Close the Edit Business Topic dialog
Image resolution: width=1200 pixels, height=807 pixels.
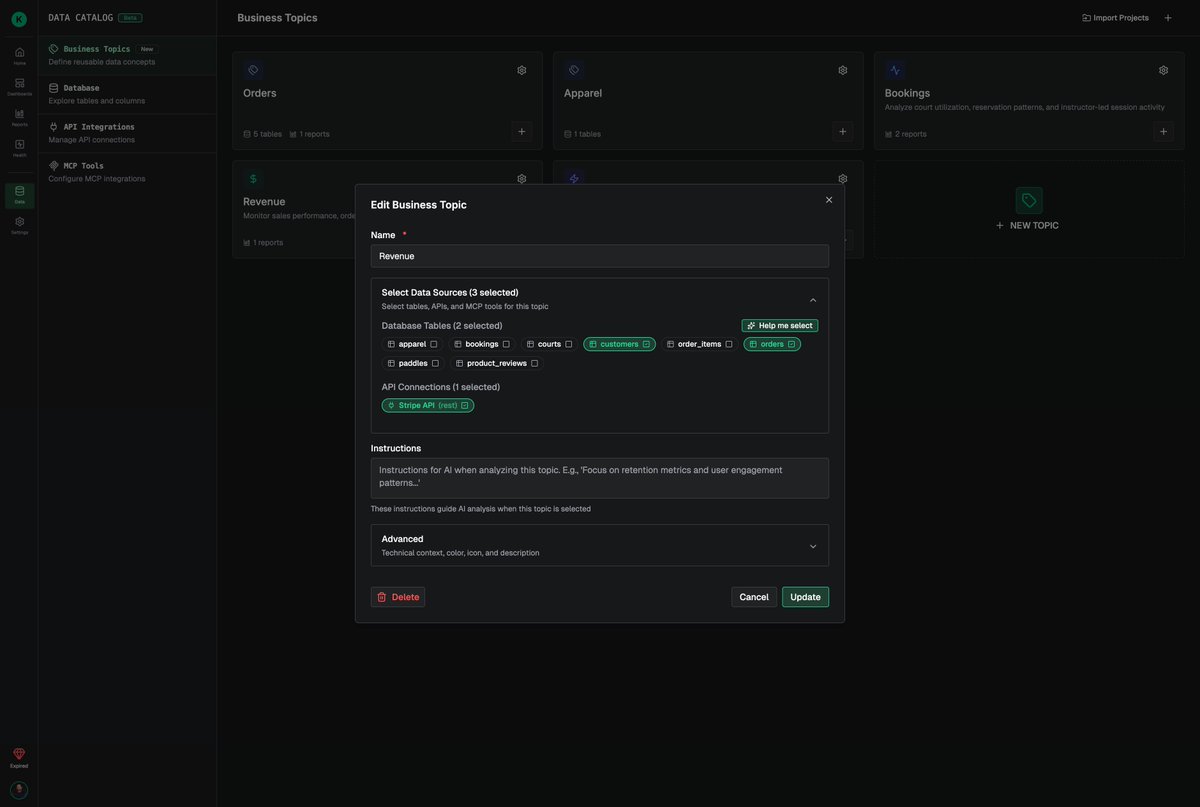tap(829, 200)
